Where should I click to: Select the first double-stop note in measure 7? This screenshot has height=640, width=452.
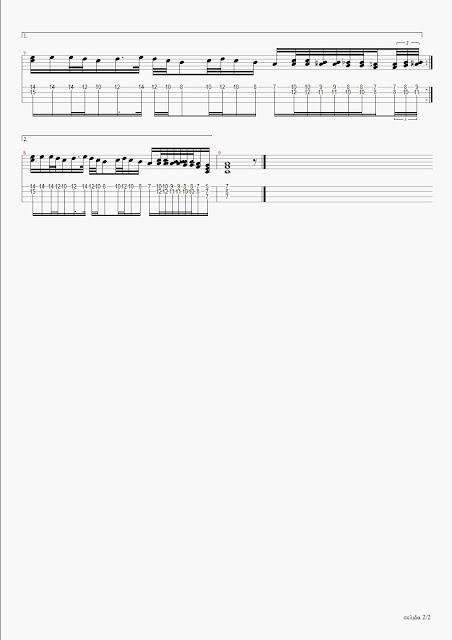[33, 59]
